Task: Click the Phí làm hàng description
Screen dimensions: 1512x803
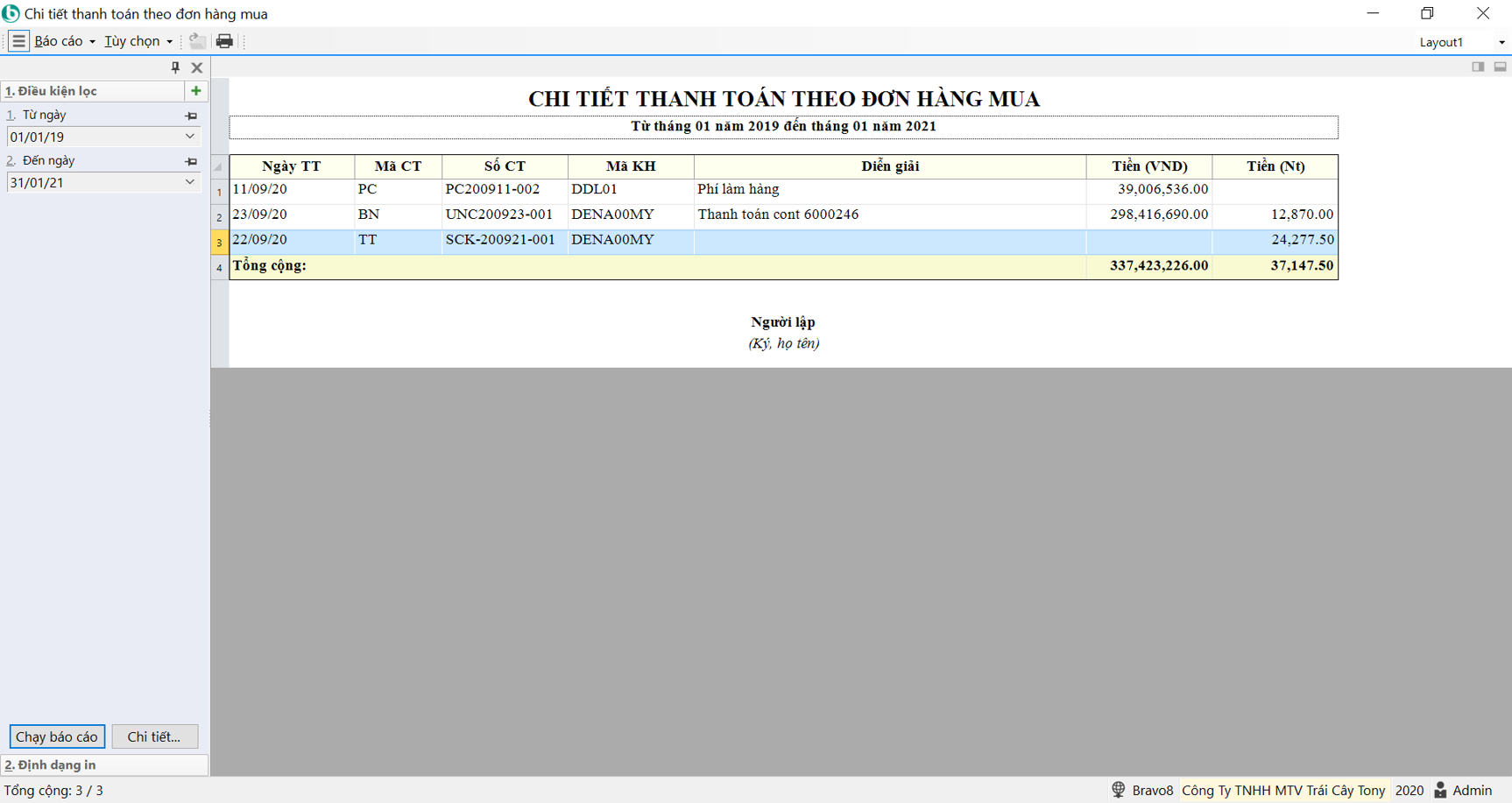Action: click(x=890, y=190)
